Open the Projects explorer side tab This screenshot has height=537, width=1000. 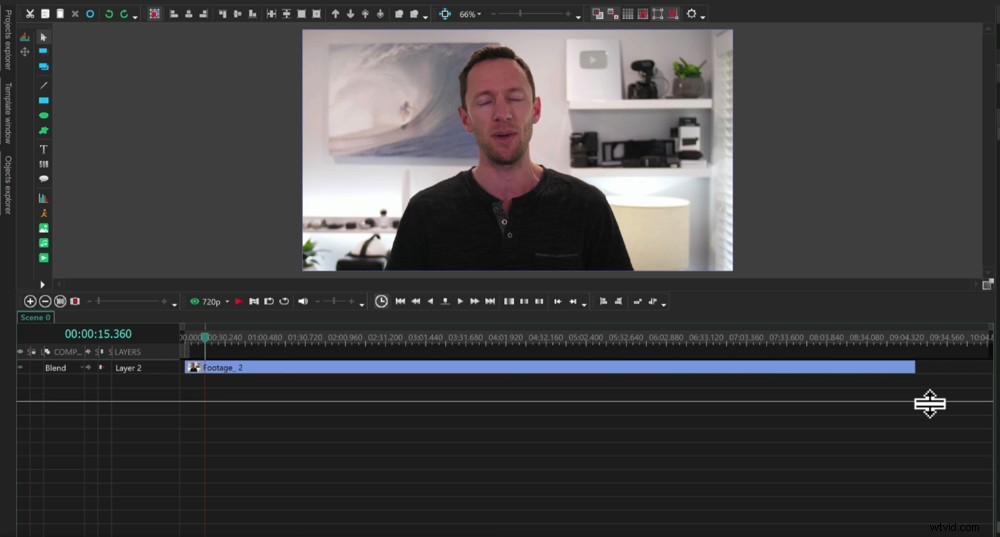[8, 40]
